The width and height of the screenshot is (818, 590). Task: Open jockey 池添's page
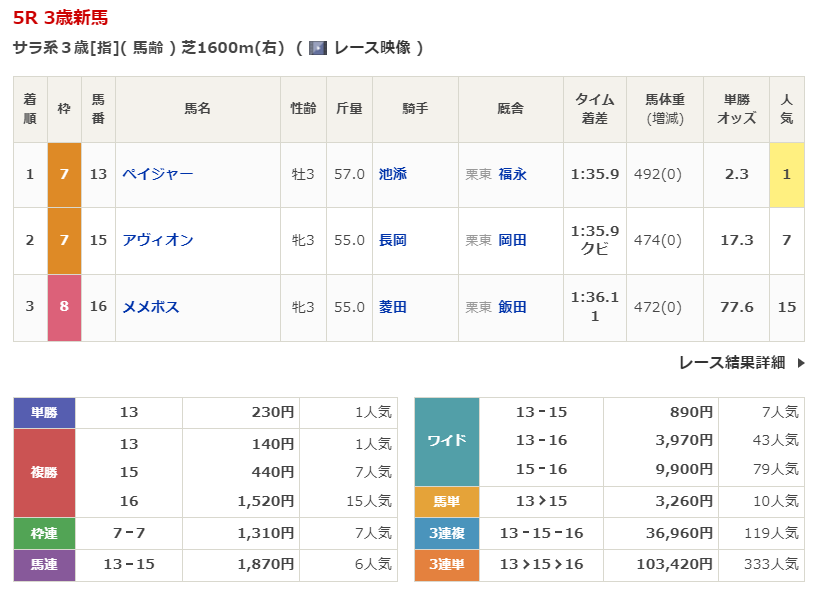point(393,174)
